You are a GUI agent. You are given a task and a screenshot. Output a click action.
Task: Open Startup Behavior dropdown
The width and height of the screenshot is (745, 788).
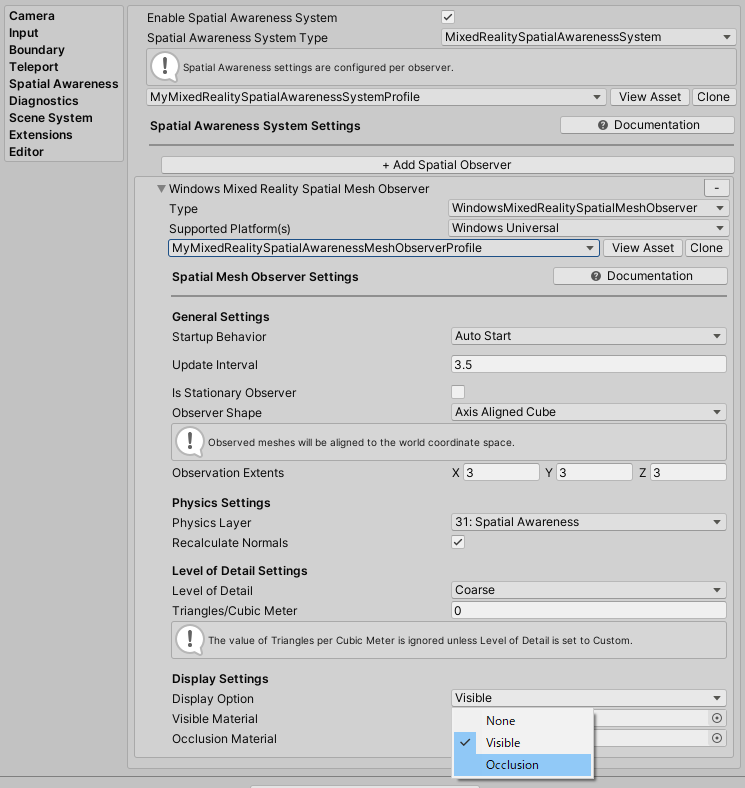click(589, 336)
